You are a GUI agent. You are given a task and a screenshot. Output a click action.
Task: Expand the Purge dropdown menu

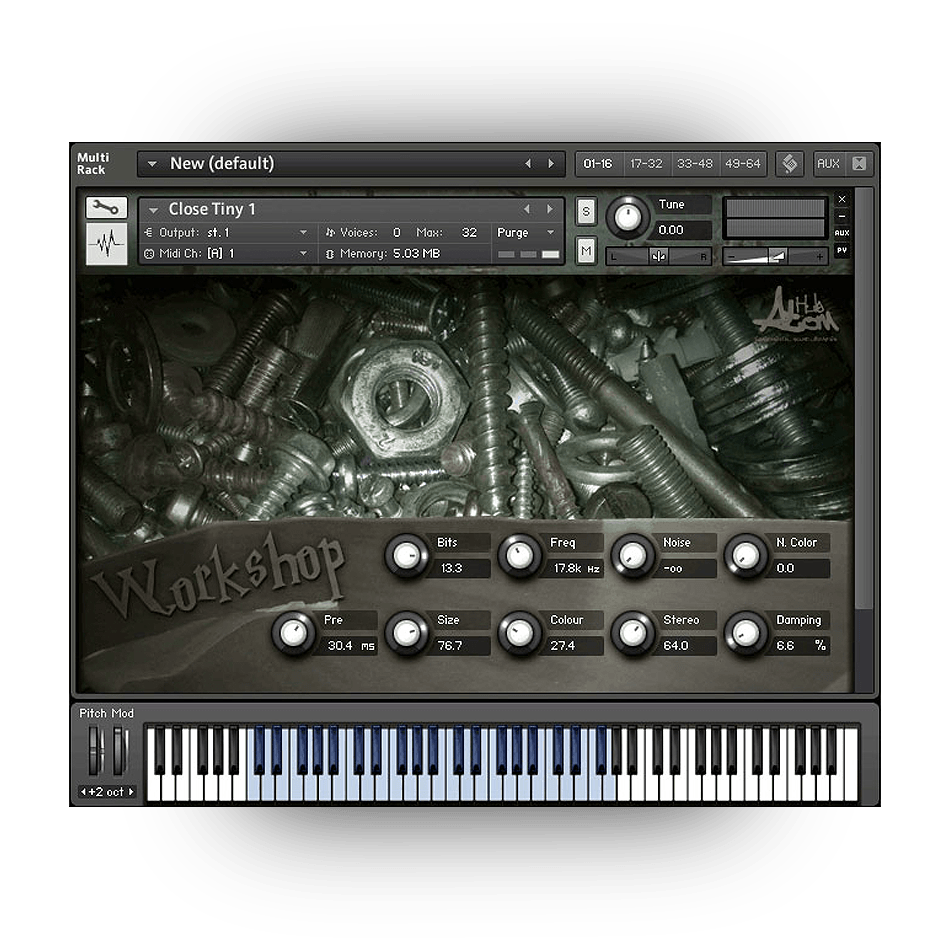[x=549, y=233]
